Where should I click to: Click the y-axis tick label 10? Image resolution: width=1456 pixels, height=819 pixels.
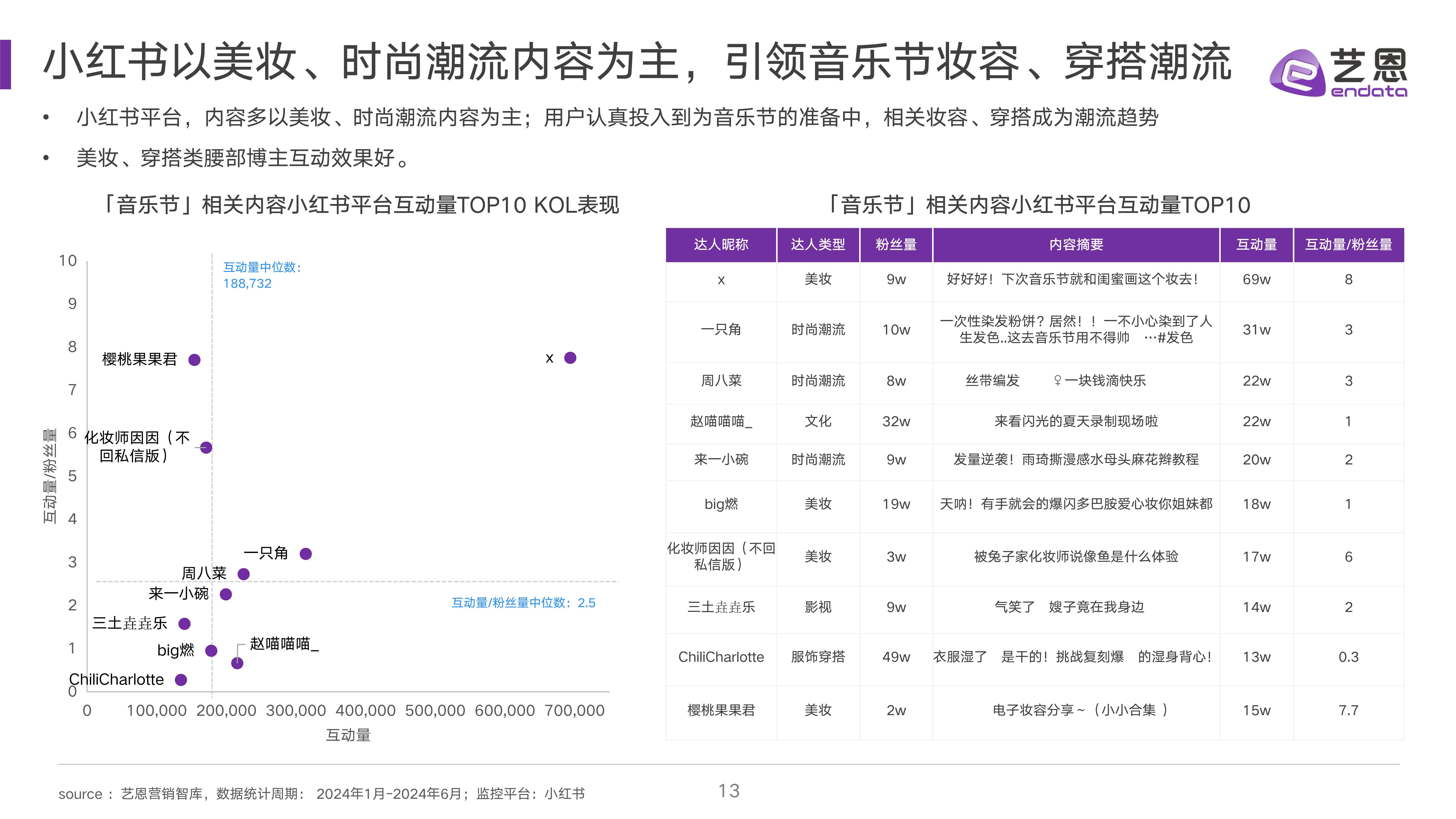[68, 260]
